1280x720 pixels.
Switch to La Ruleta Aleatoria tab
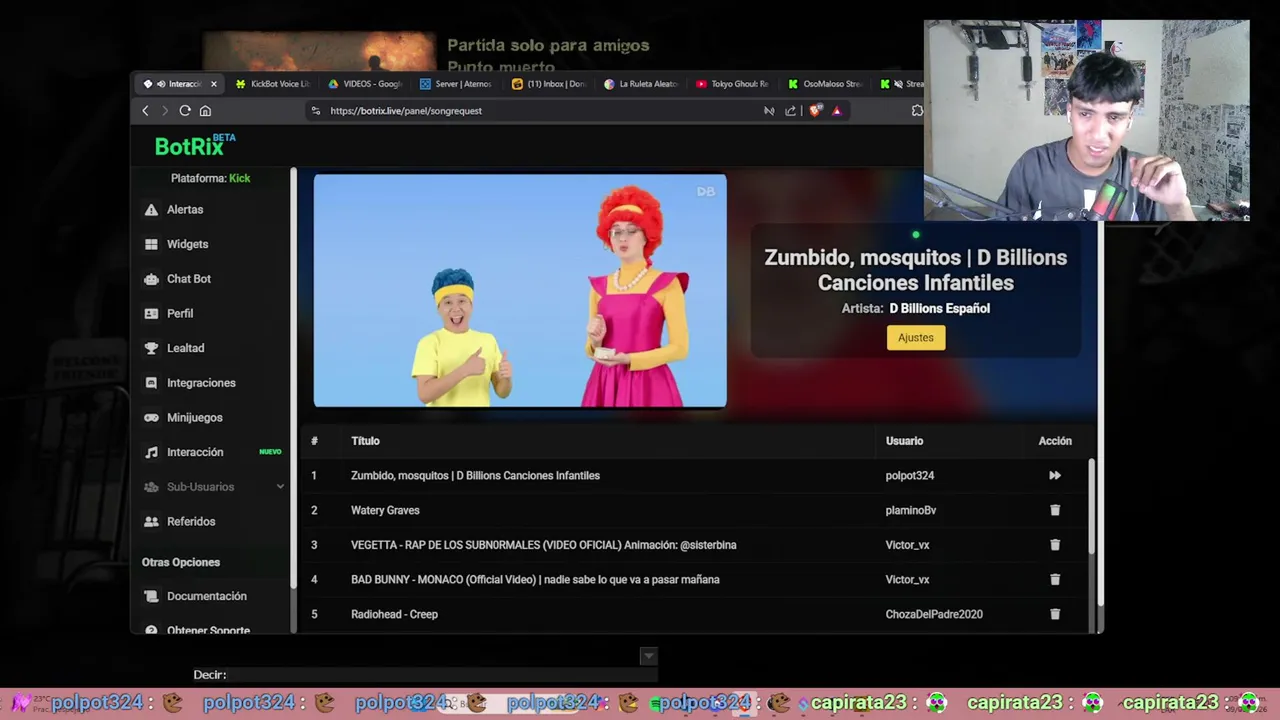click(x=641, y=84)
